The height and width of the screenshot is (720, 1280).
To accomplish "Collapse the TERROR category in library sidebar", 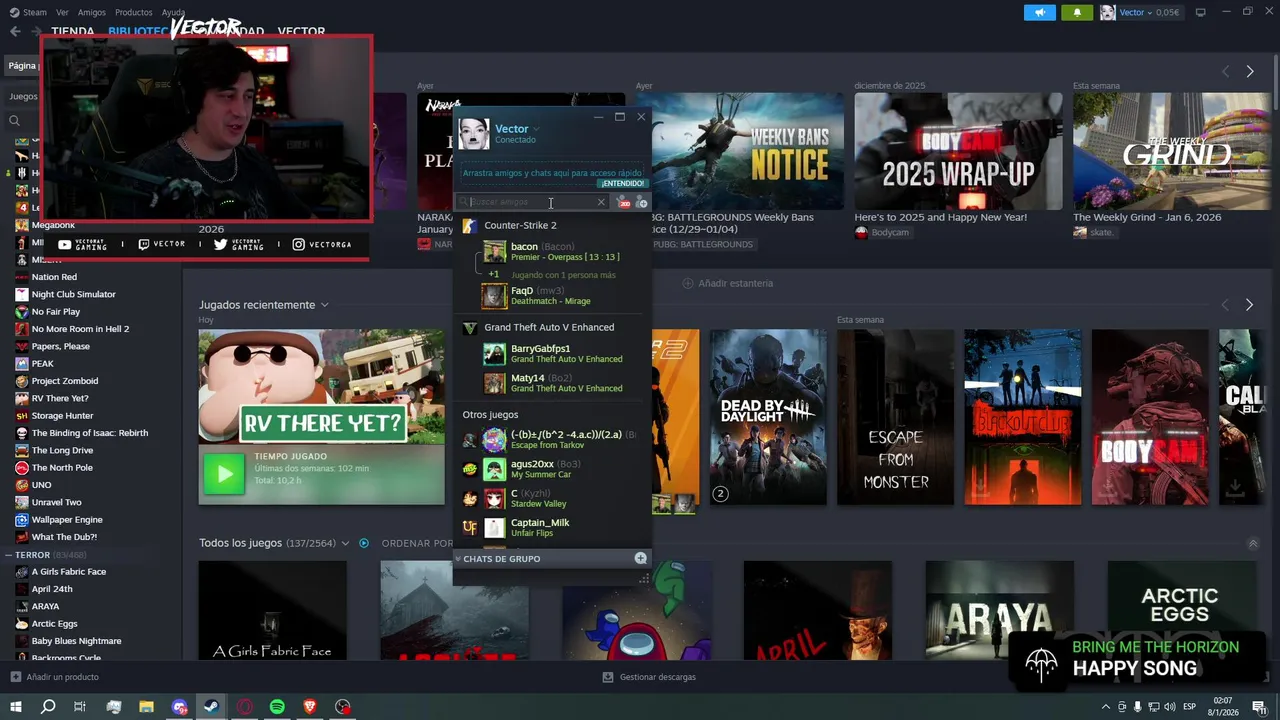I will tap(9, 555).
